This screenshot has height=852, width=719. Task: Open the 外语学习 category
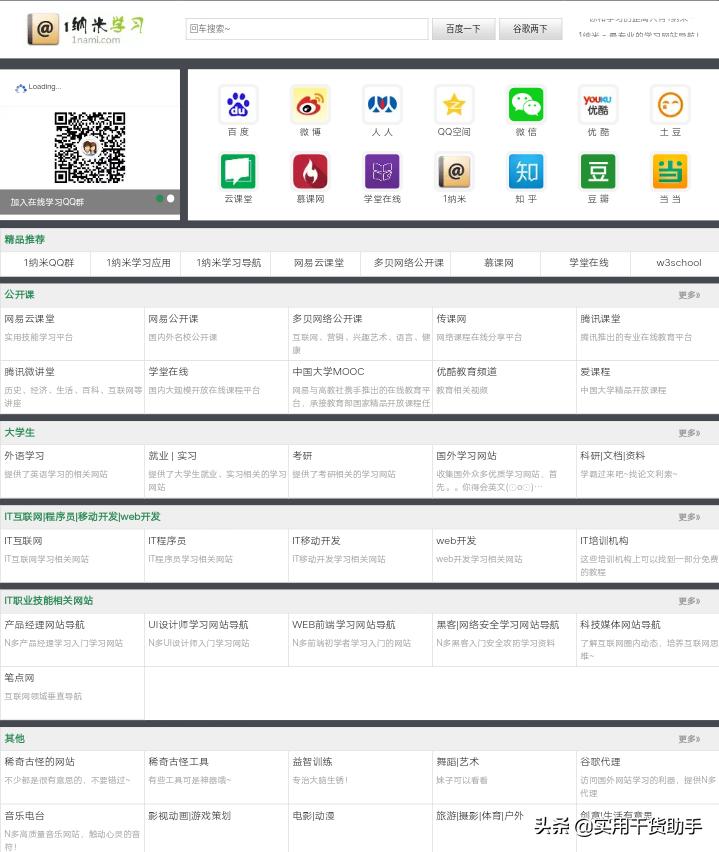click(x=24, y=456)
